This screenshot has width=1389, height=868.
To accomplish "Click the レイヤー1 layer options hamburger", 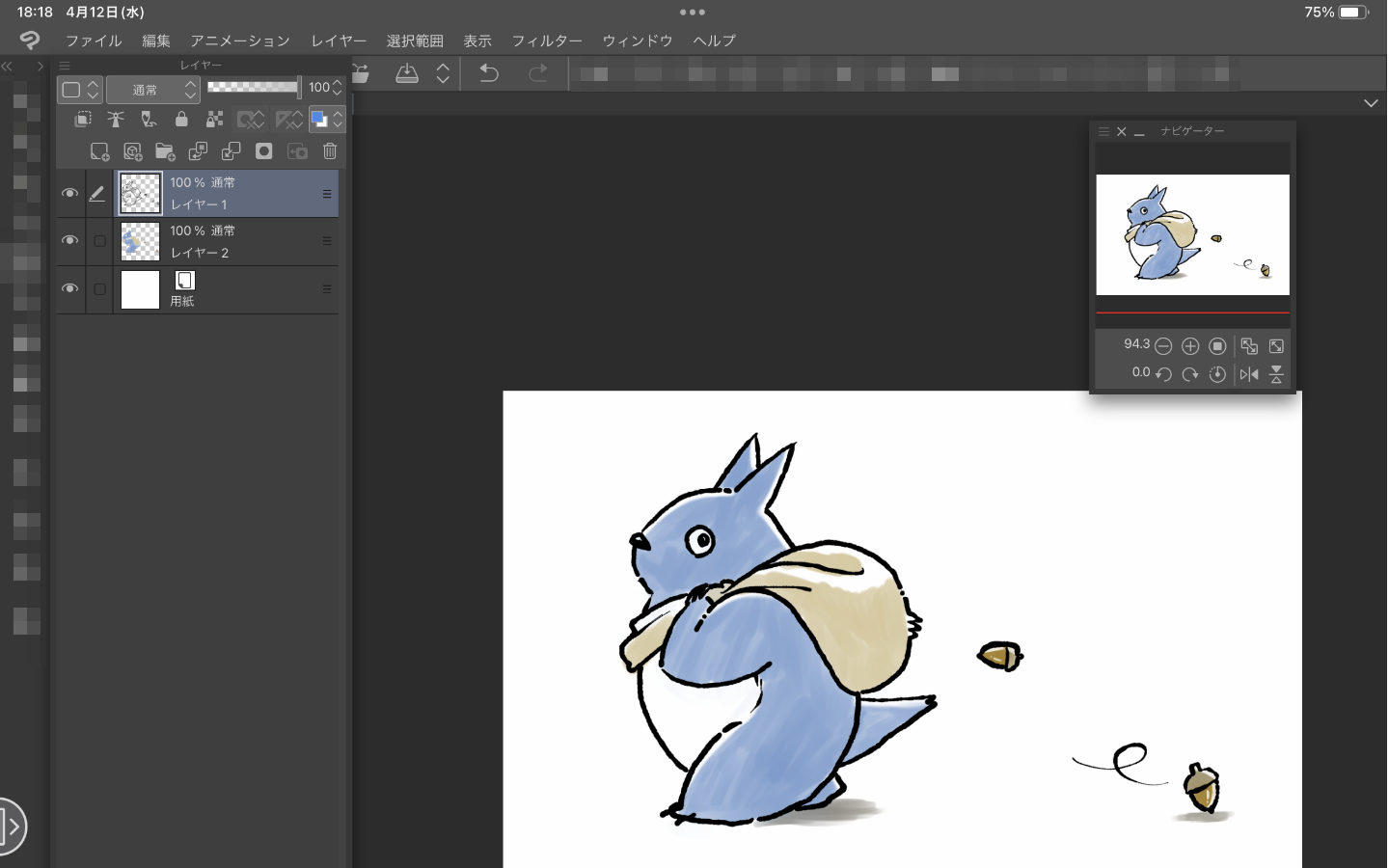I will click(327, 193).
